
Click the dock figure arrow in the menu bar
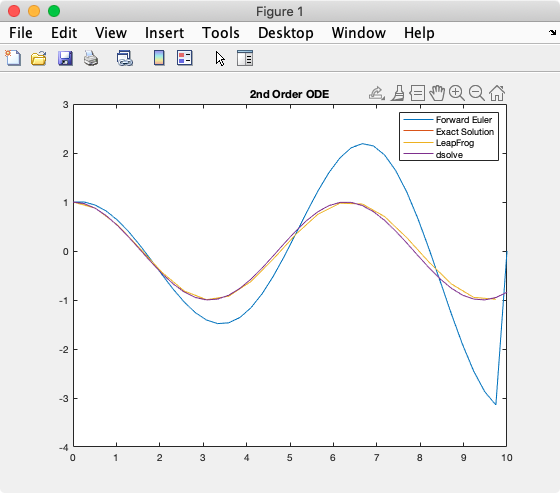552,33
